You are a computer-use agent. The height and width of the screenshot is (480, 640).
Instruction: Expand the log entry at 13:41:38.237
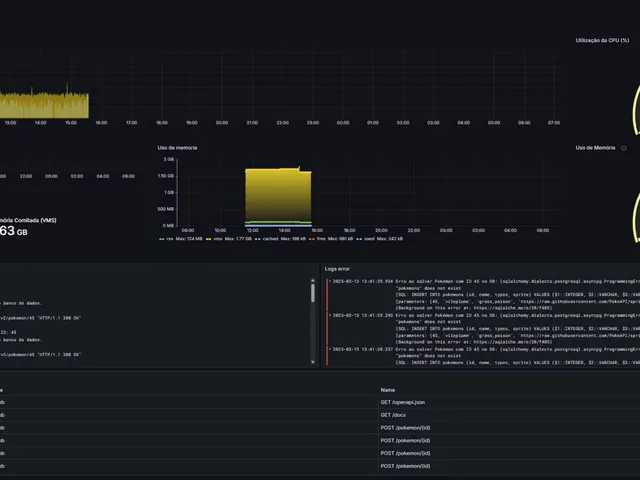[x=330, y=349]
